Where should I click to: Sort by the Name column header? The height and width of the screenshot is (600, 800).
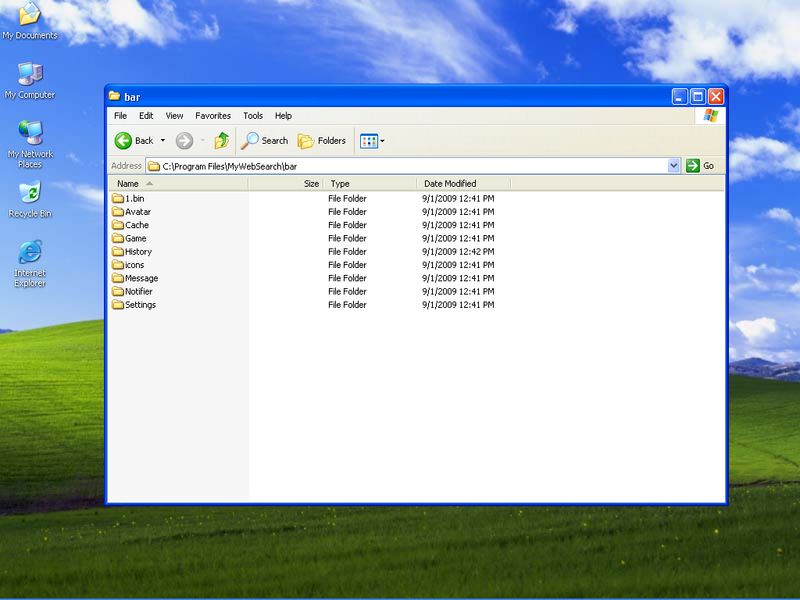click(179, 184)
